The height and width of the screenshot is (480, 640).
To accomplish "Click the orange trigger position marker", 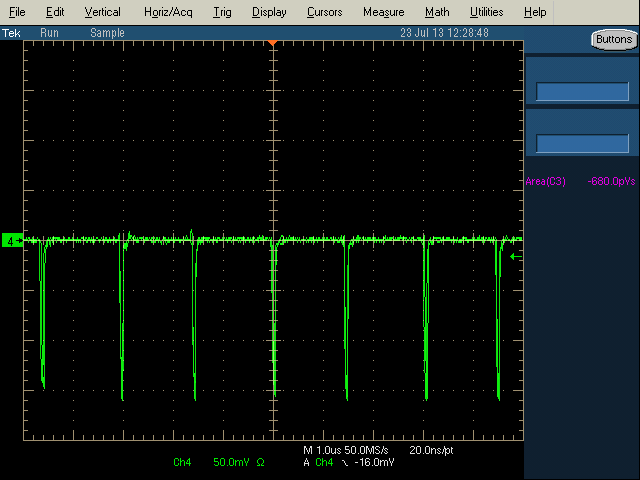I will [273, 43].
